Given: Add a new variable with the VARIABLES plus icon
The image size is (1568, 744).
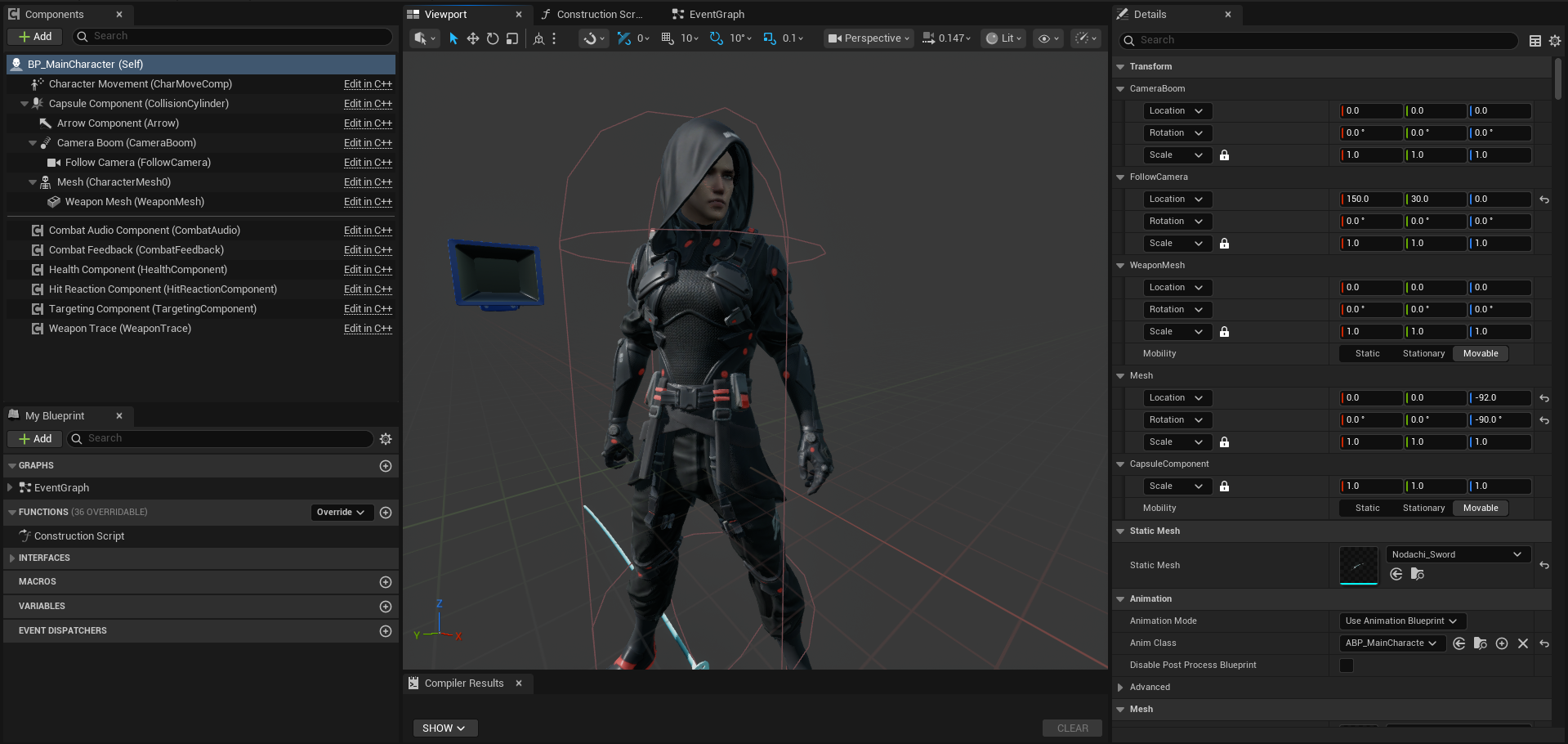Looking at the screenshot, I should pyautogui.click(x=386, y=607).
